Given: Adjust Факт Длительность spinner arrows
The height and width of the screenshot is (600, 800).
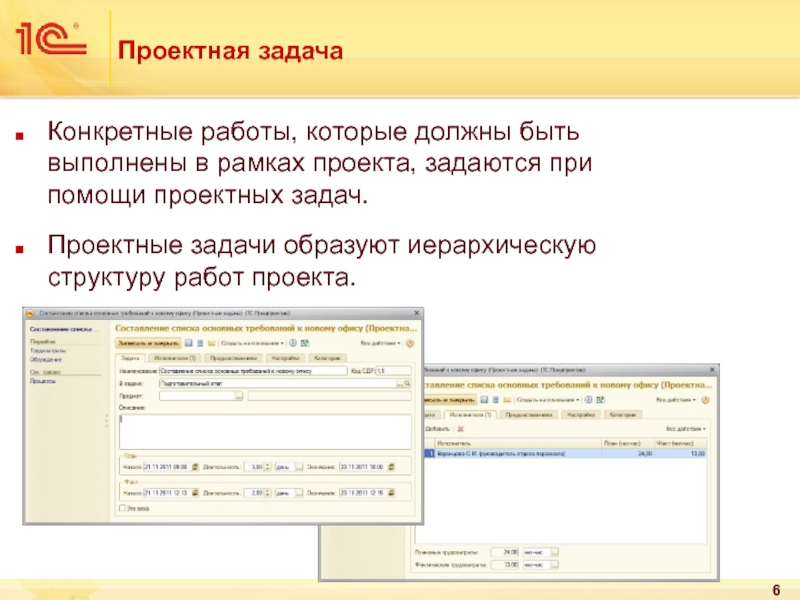Looking at the screenshot, I should click(x=267, y=493).
